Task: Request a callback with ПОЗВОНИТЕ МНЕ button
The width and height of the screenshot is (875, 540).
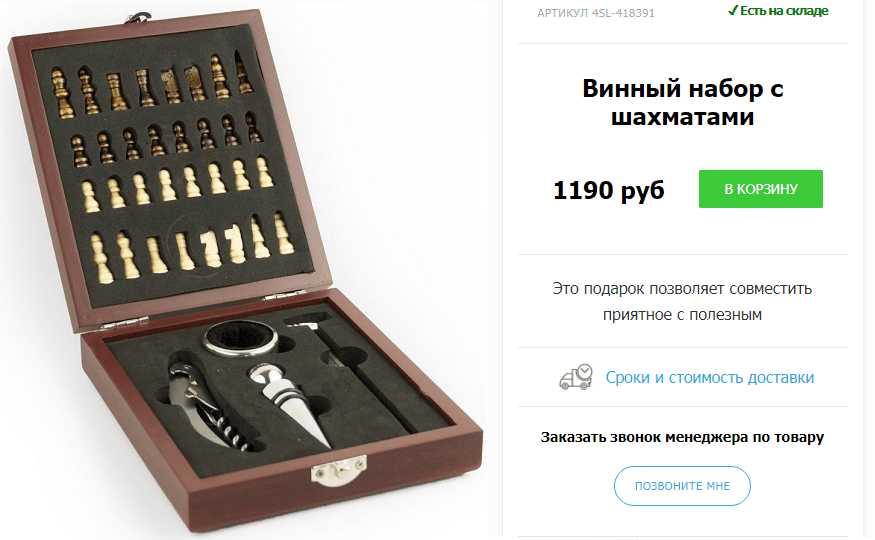Action: point(682,486)
